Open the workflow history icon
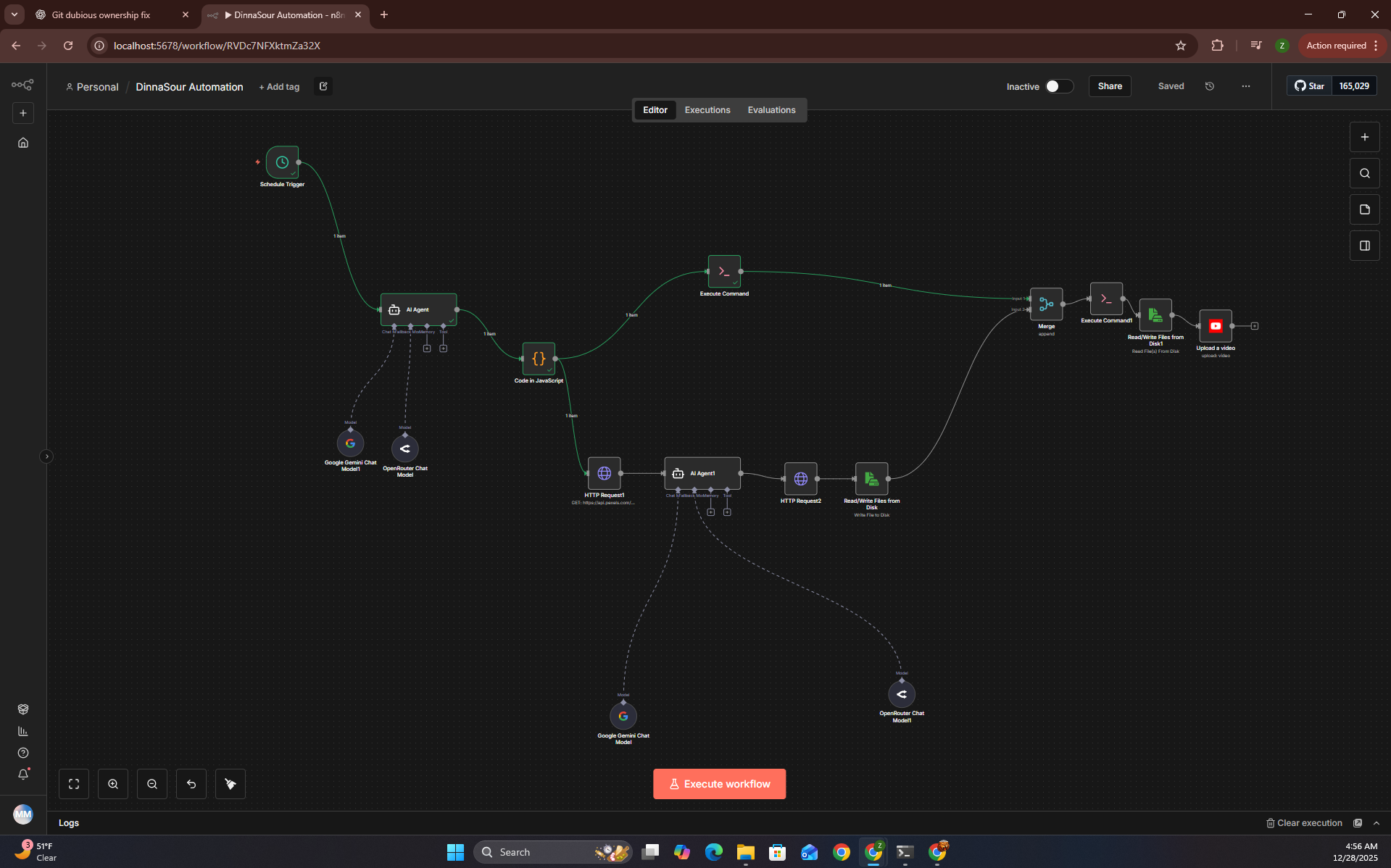 pyautogui.click(x=1210, y=86)
